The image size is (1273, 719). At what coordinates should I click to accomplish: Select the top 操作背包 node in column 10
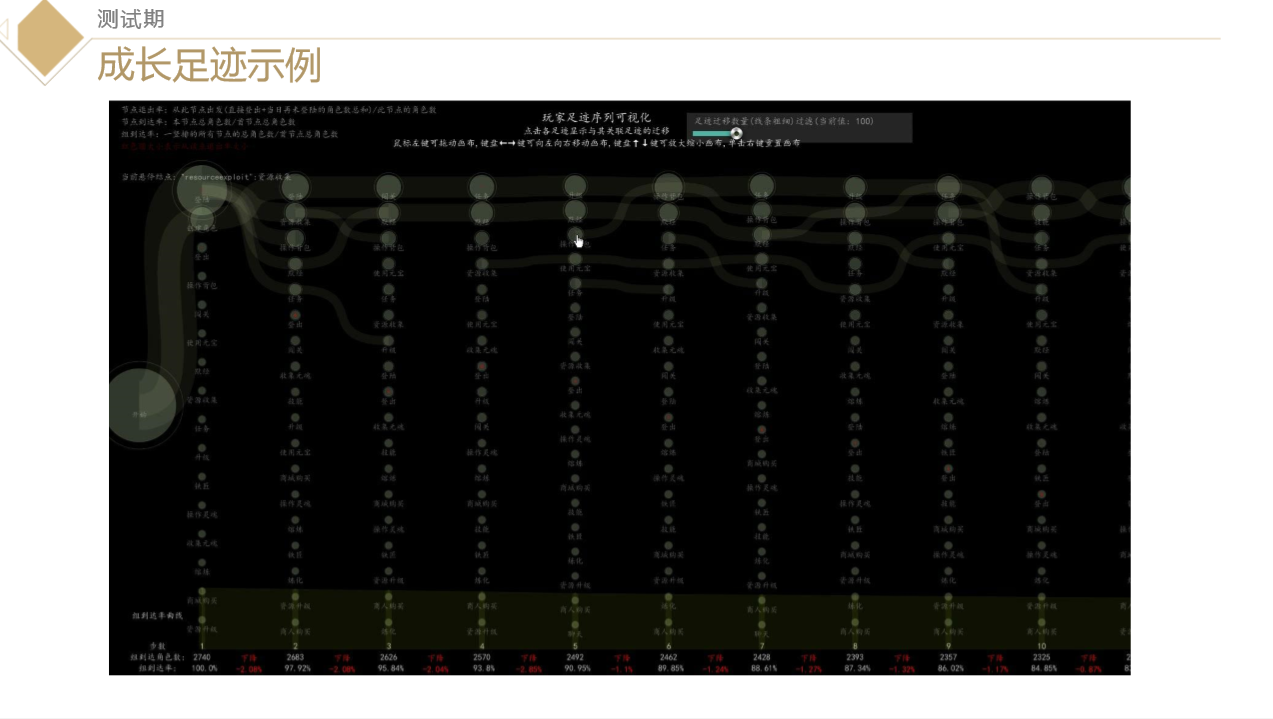point(1041,187)
